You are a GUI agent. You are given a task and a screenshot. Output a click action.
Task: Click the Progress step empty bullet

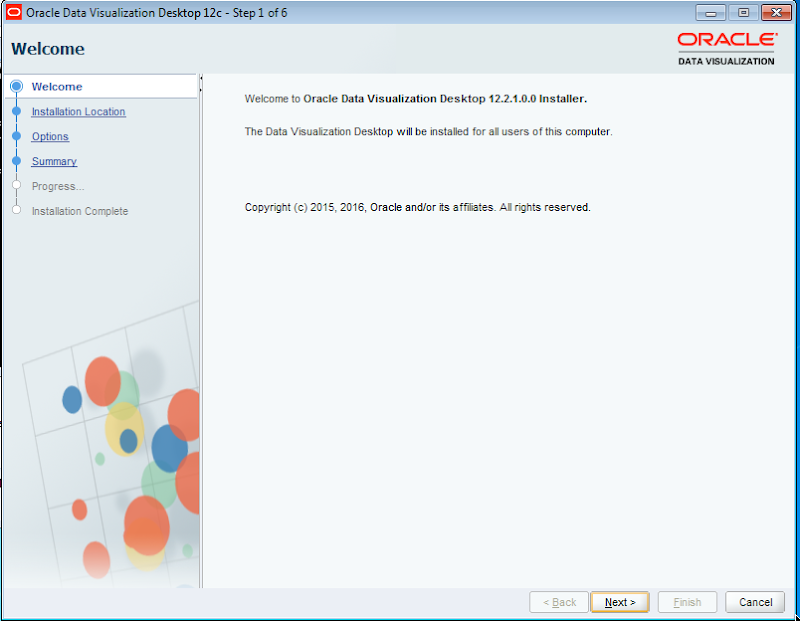[16, 185]
